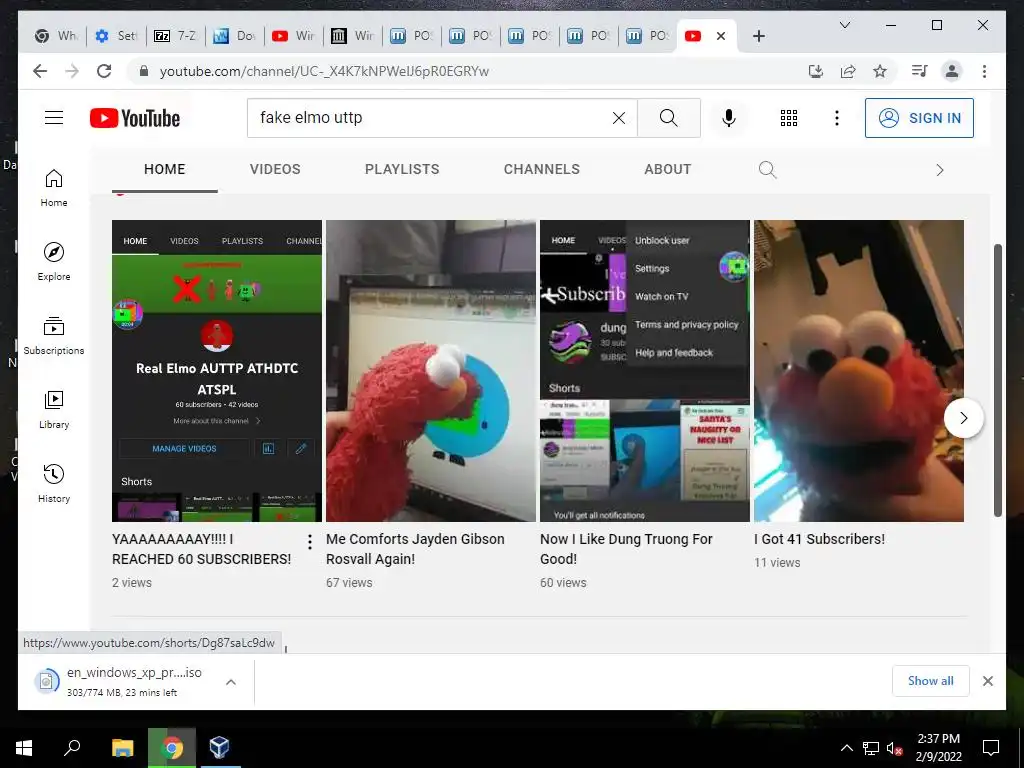Image resolution: width=1024 pixels, height=768 pixels.
Task: Open Library in the sidebar
Action: tap(54, 409)
